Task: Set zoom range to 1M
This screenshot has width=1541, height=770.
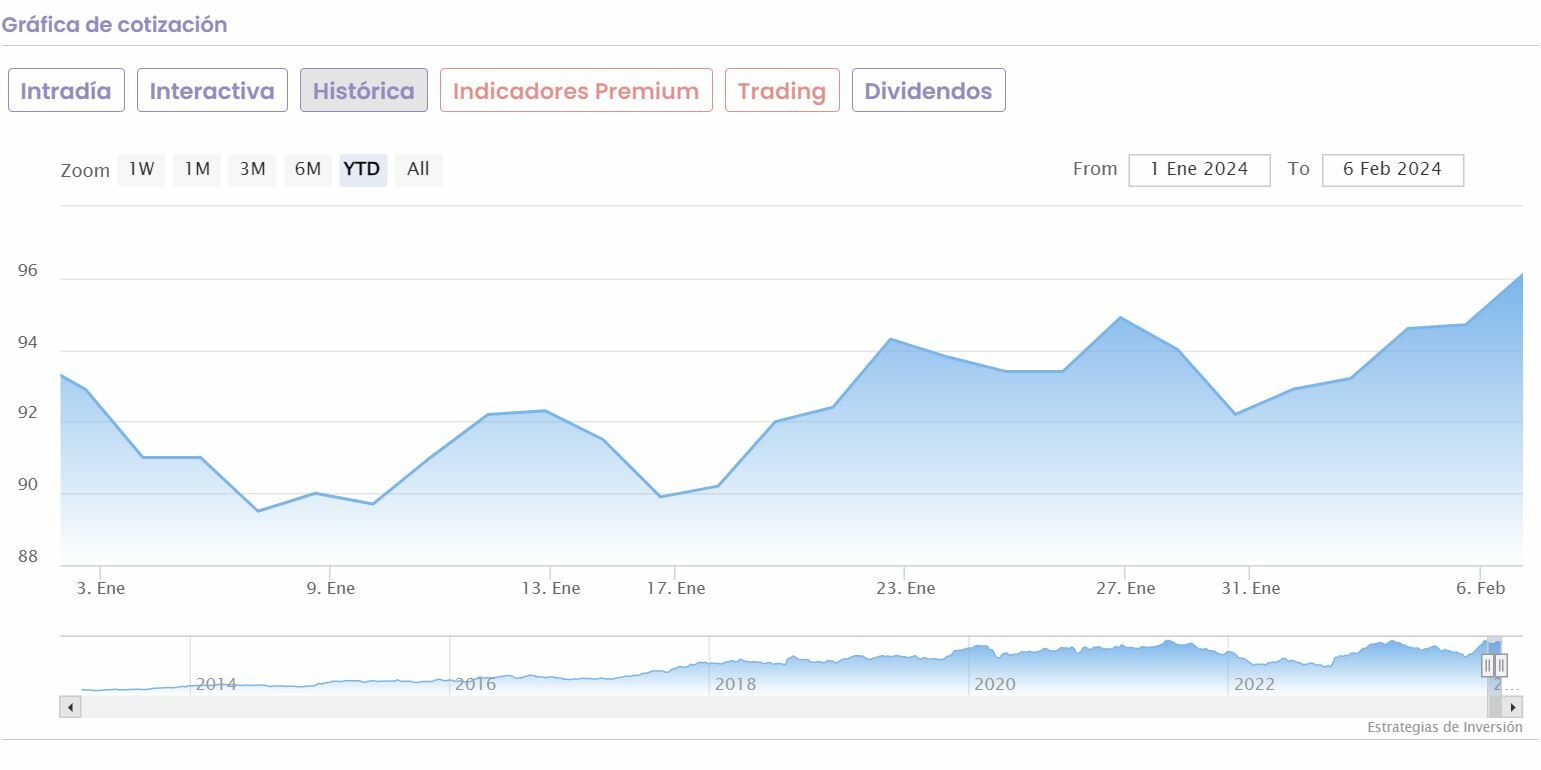Action: [197, 170]
